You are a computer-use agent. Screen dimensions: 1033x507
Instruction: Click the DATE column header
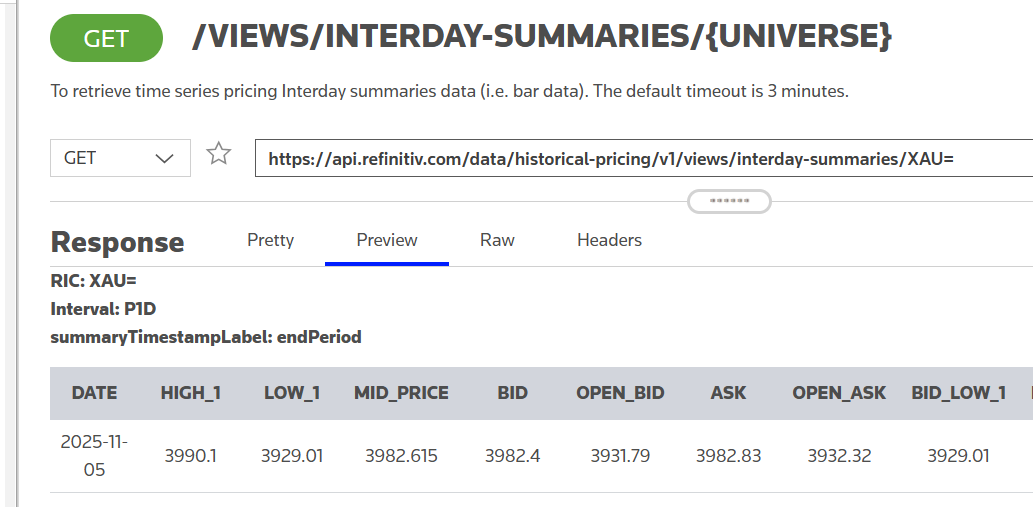pos(94,393)
